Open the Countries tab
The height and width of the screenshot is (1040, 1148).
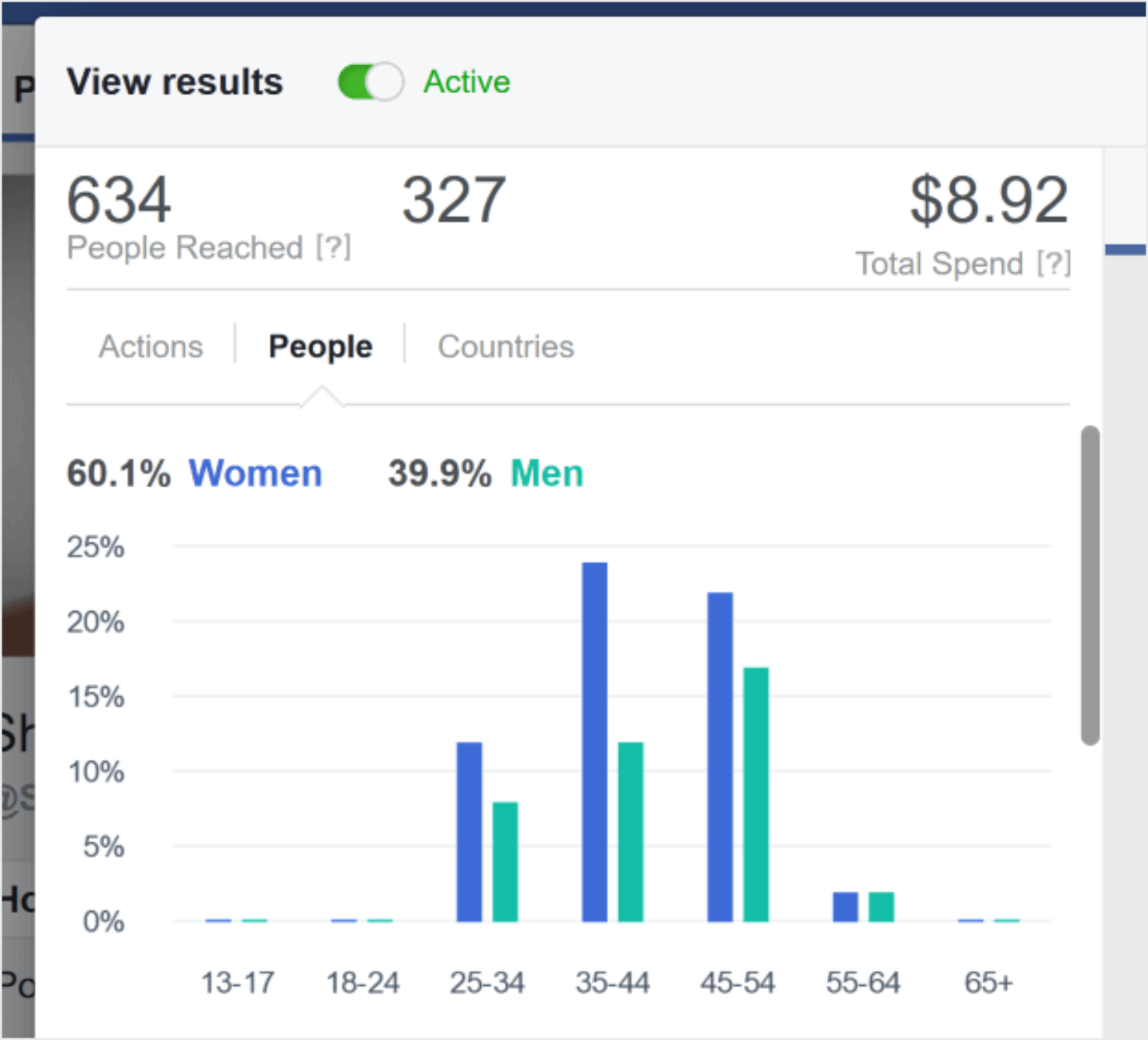tap(505, 347)
